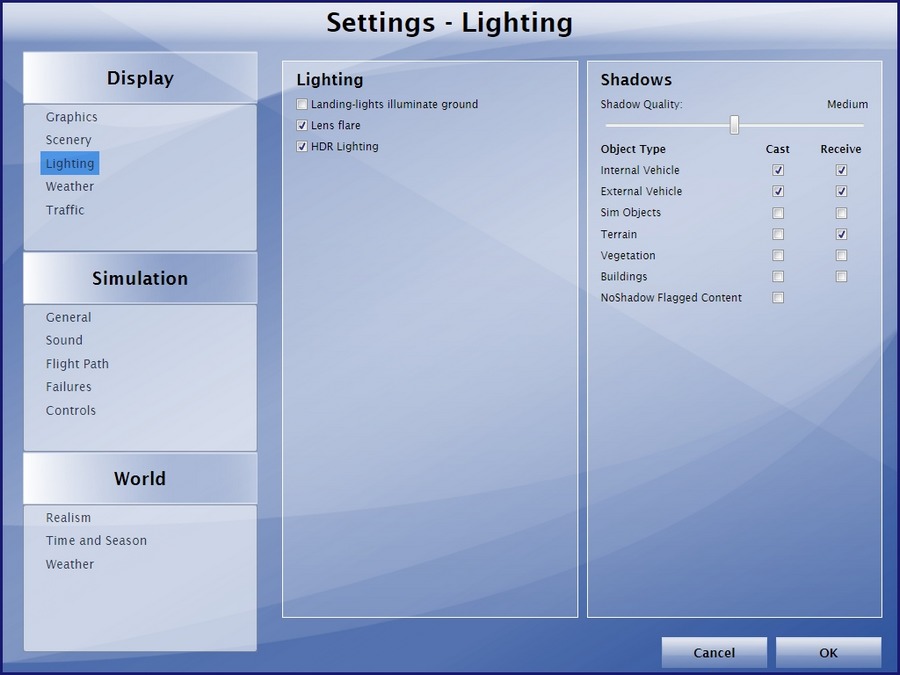Click the Sim Objects row label
Viewport: 900px width, 675px height.
click(630, 212)
